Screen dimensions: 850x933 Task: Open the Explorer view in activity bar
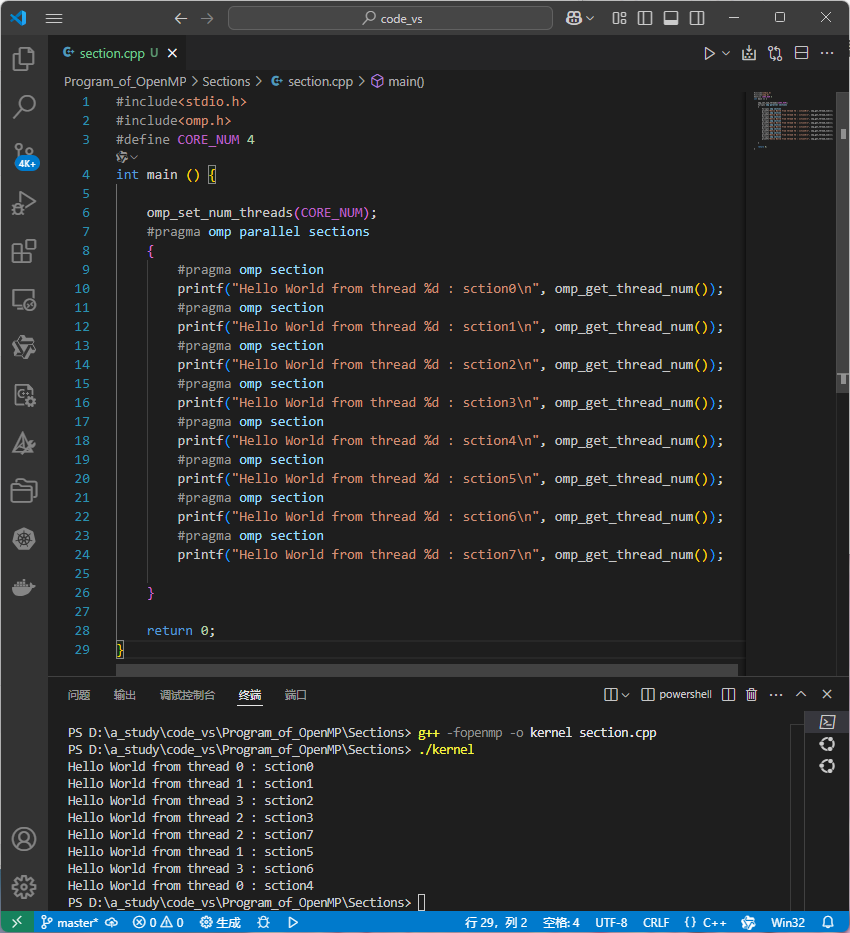[x=24, y=58]
